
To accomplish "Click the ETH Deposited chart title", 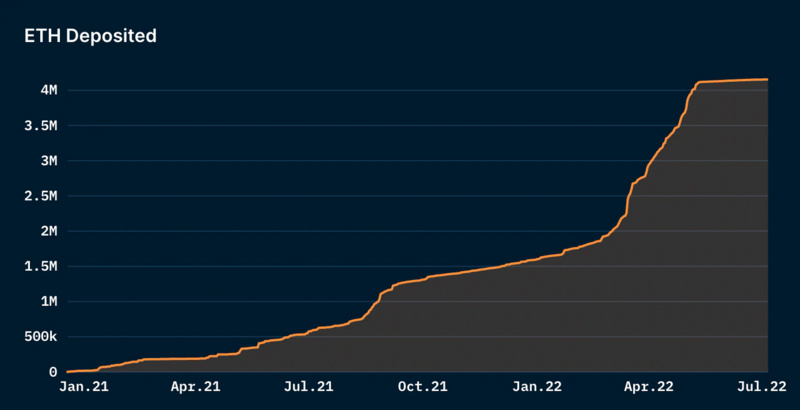I will pos(90,36).
